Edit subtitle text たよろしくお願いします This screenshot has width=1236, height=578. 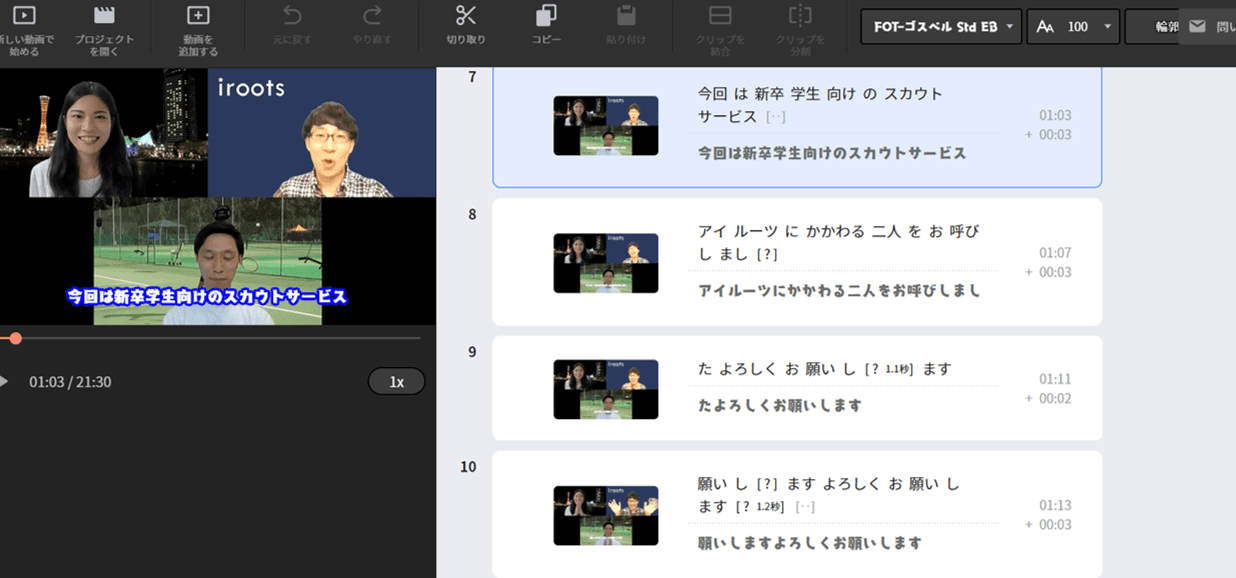pyautogui.click(x=780, y=406)
